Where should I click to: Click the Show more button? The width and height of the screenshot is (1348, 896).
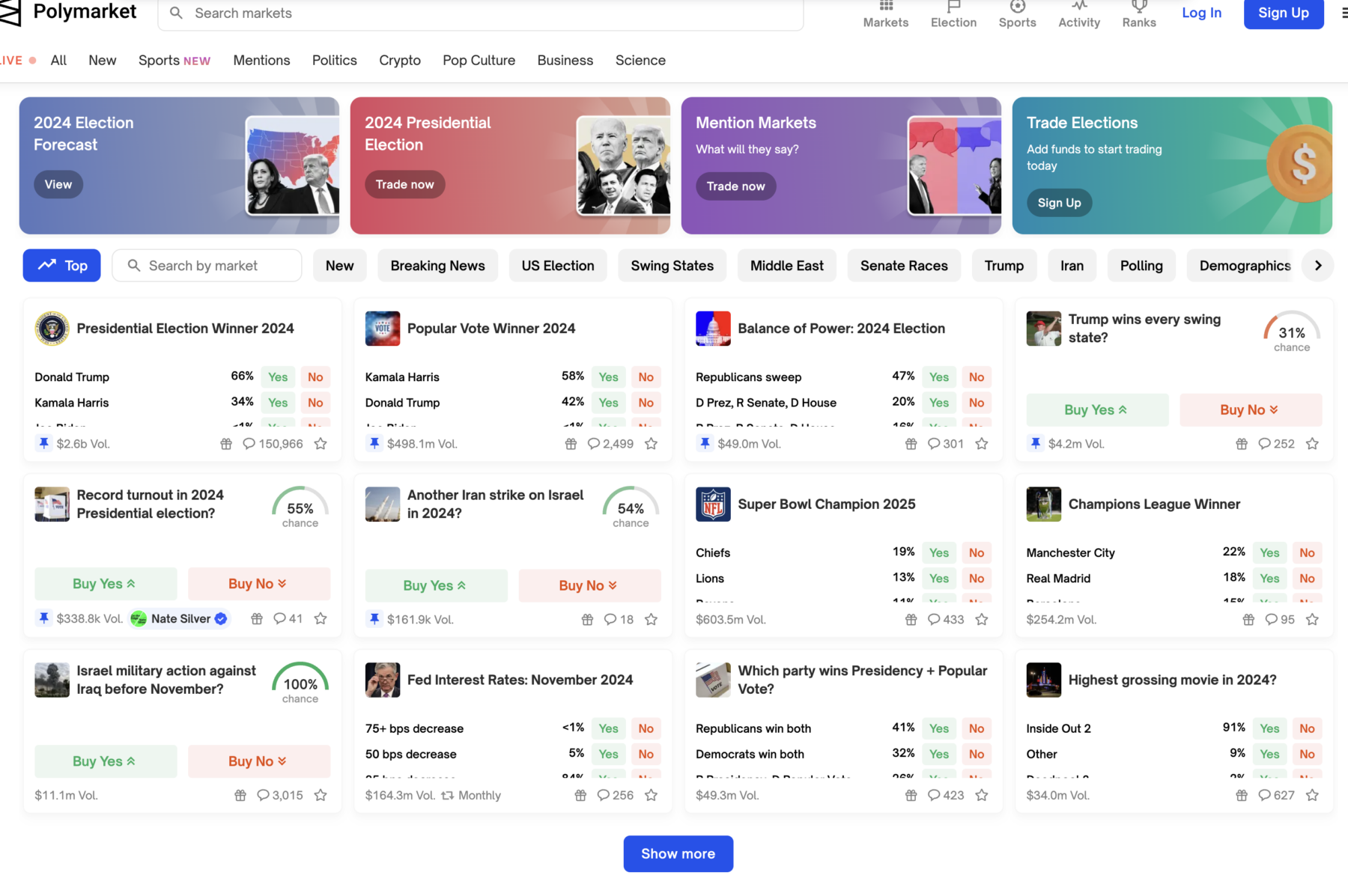tap(678, 853)
